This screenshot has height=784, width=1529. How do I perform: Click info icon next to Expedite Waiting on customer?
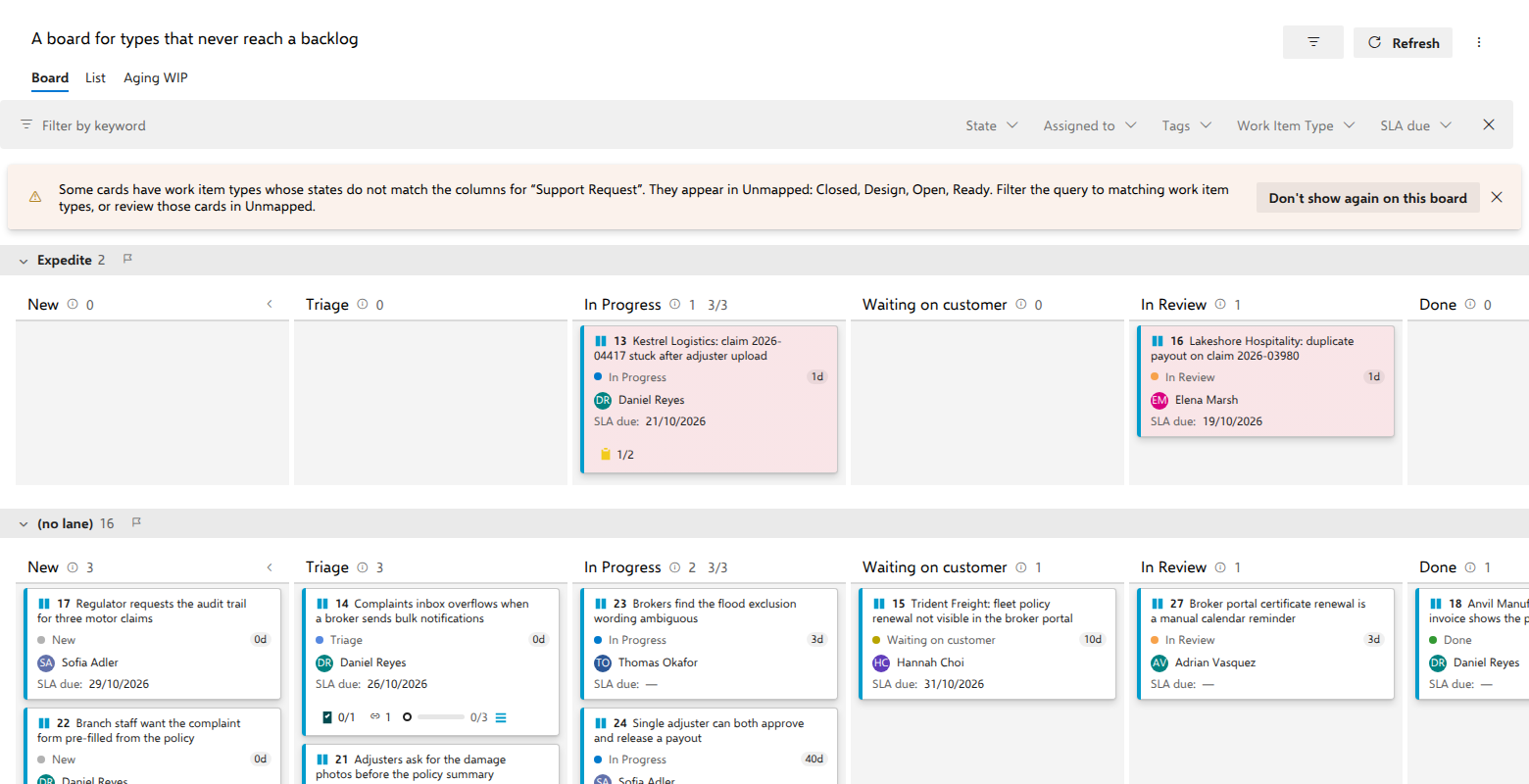tap(1021, 305)
